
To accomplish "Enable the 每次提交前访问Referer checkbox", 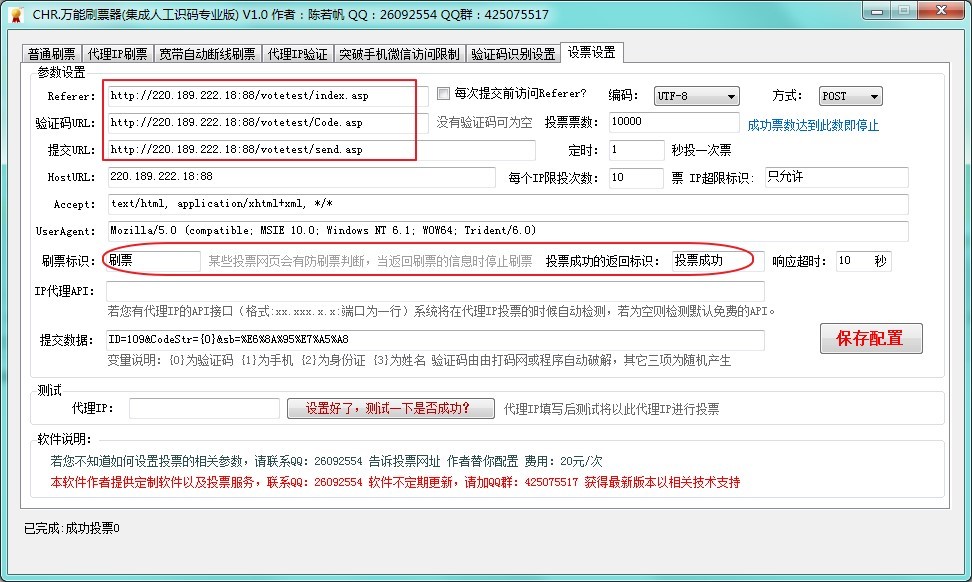I will pyautogui.click(x=443, y=94).
